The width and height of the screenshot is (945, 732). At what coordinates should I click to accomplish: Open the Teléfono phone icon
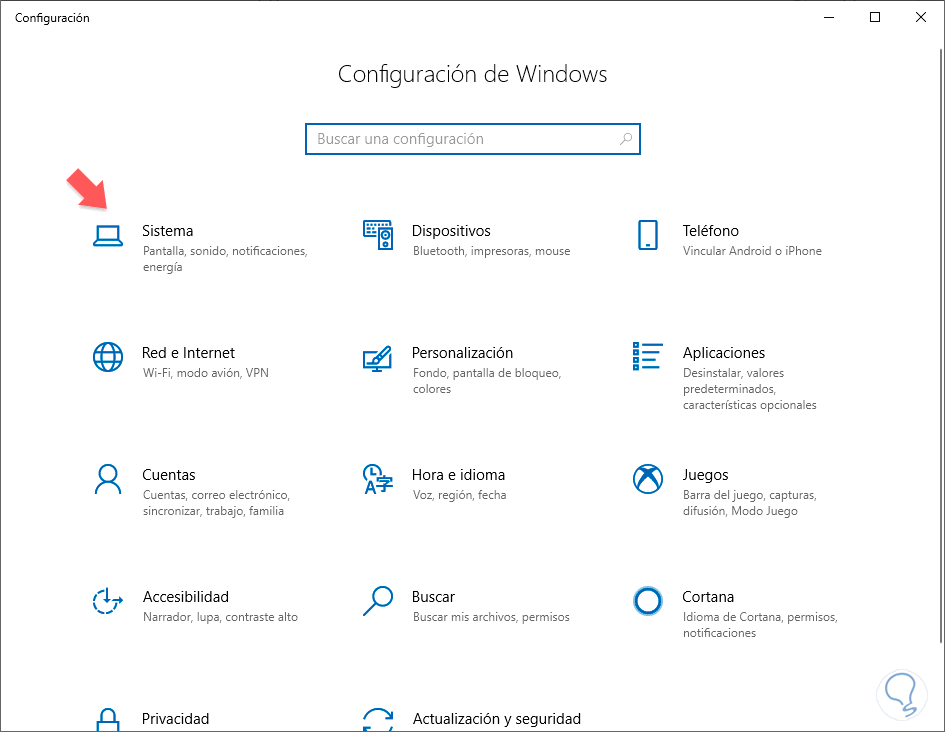coord(648,235)
